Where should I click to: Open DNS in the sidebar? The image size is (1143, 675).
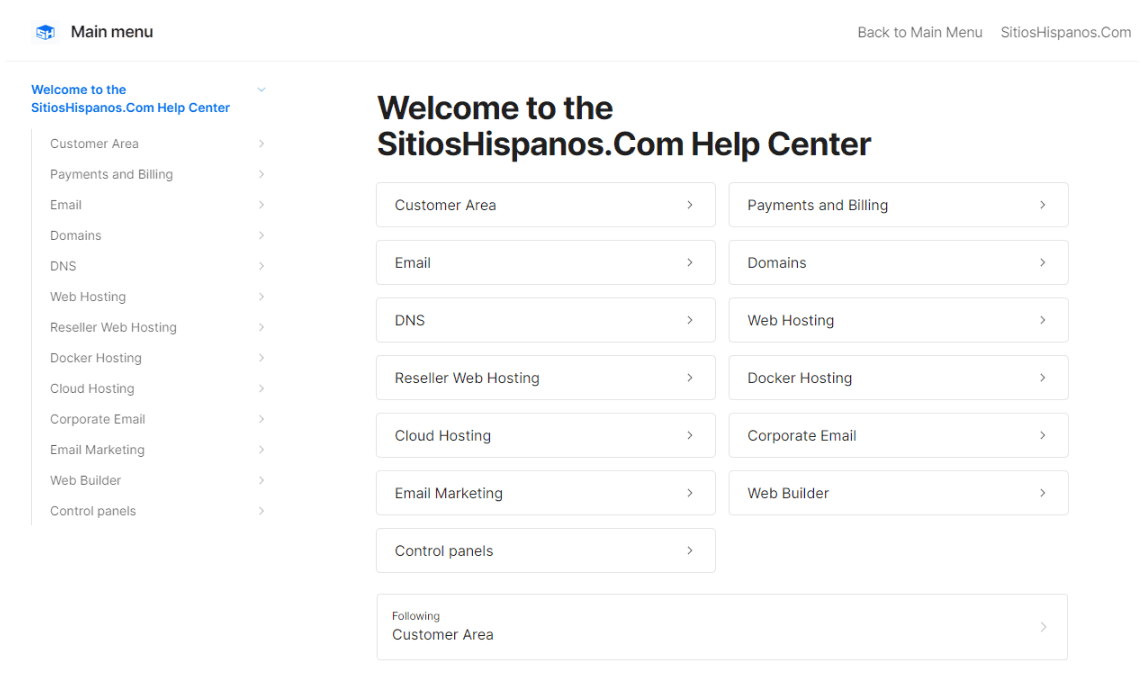coord(63,266)
